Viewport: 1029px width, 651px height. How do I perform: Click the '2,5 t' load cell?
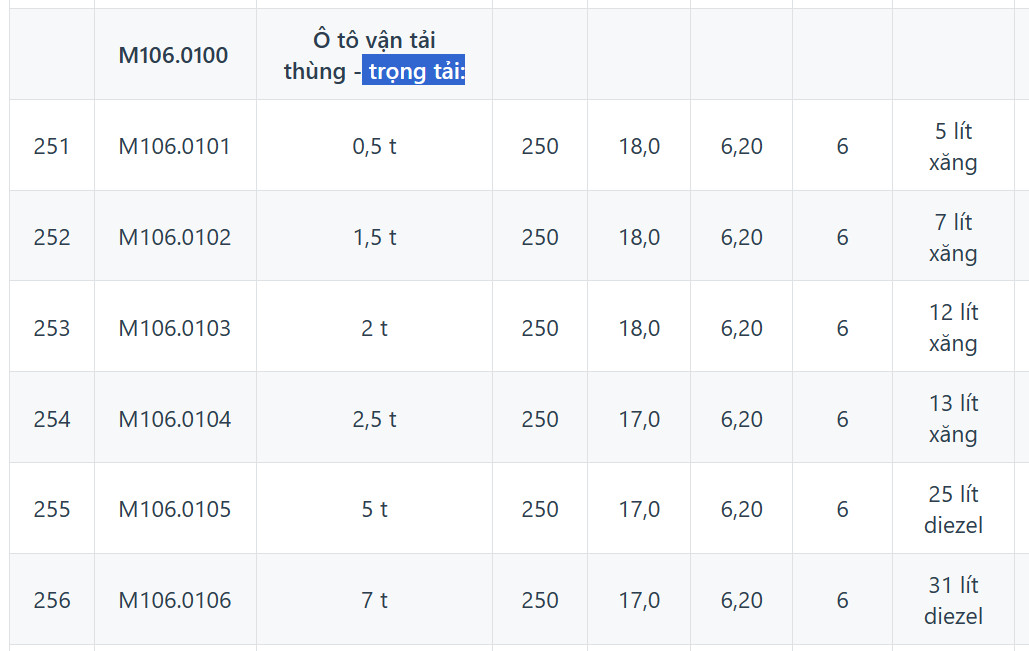tap(374, 419)
